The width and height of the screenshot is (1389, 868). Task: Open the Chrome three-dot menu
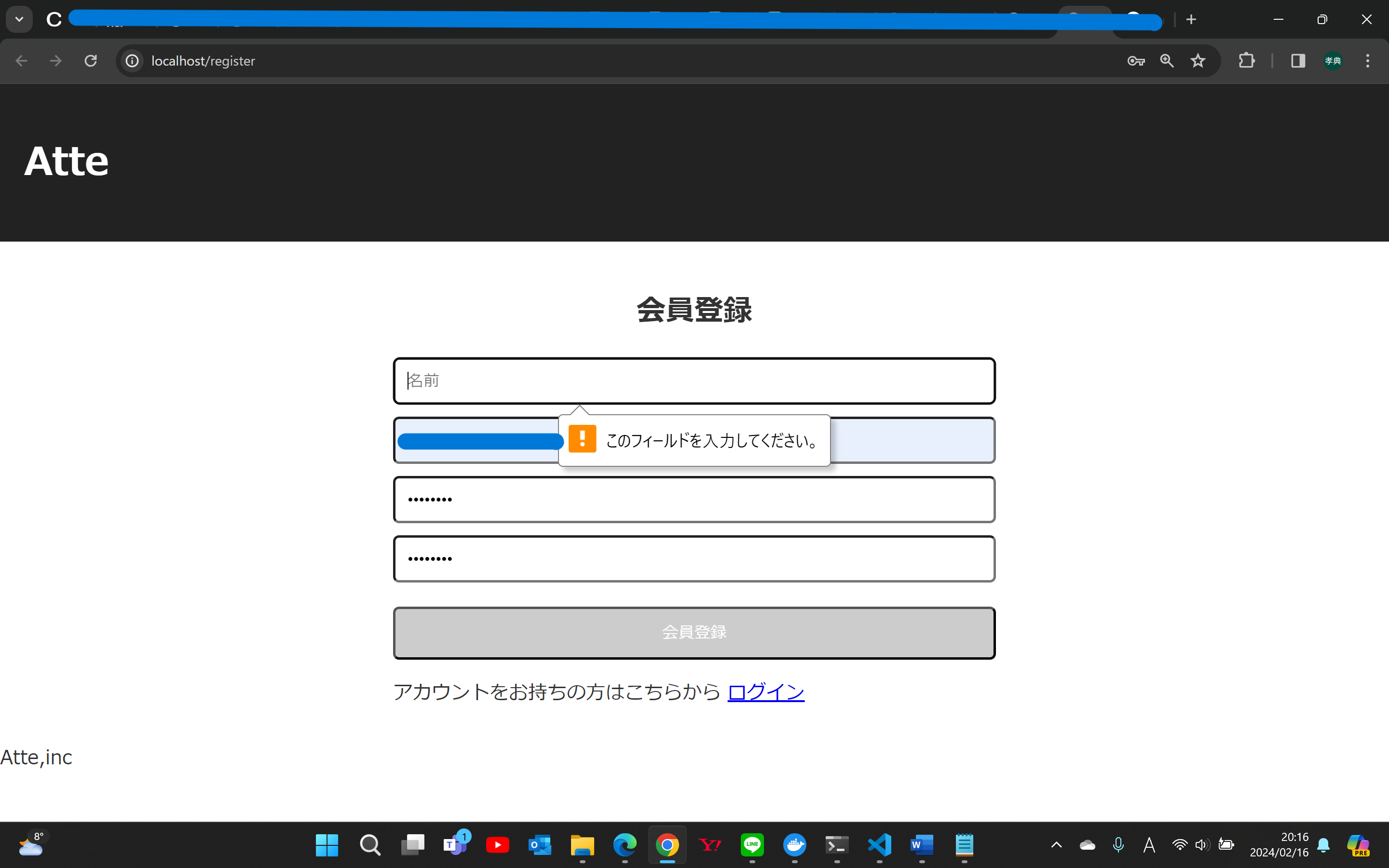1368,61
